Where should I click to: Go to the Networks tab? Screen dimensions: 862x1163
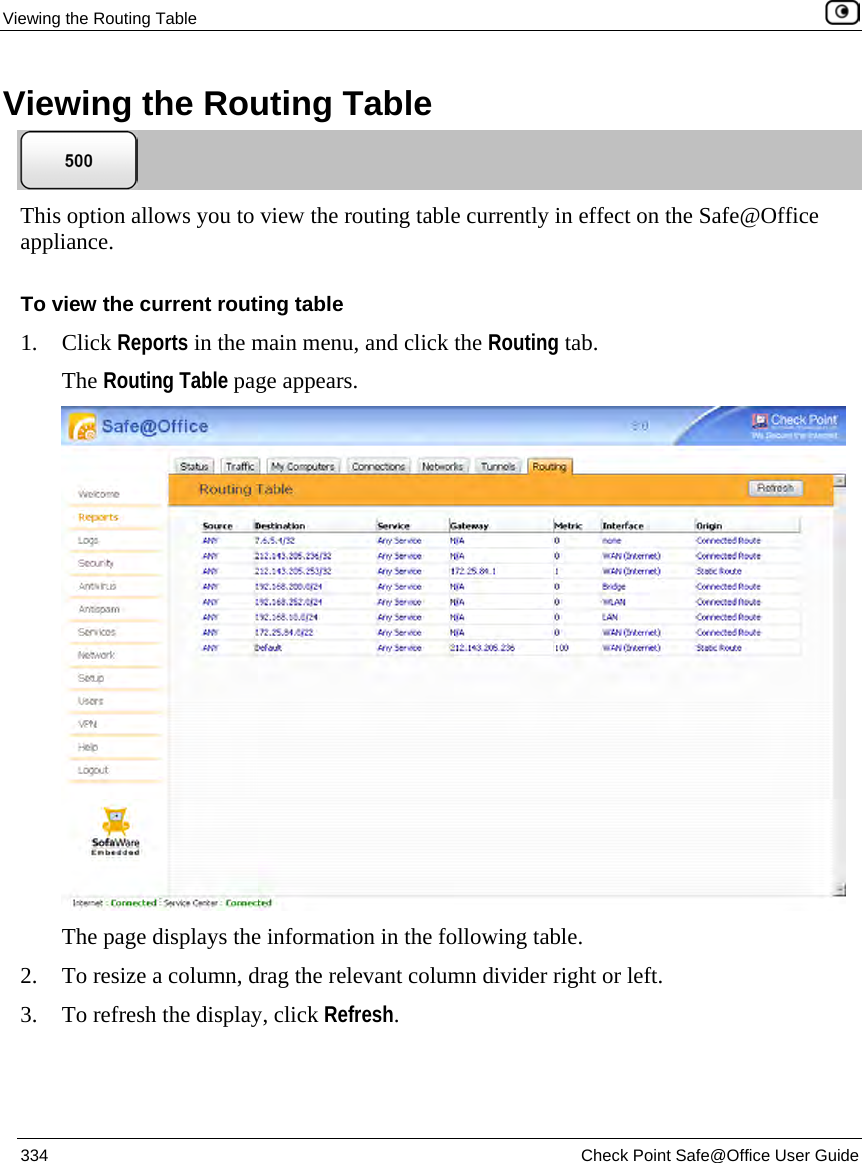tap(442, 467)
